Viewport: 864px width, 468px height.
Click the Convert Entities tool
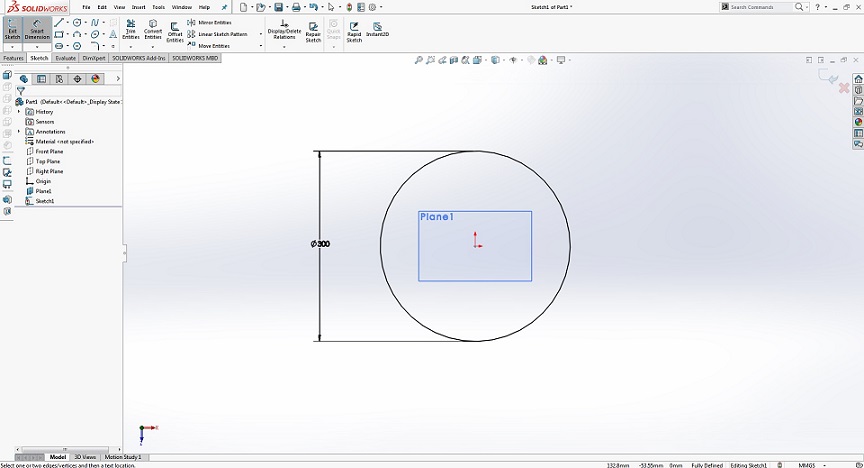pos(153,29)
